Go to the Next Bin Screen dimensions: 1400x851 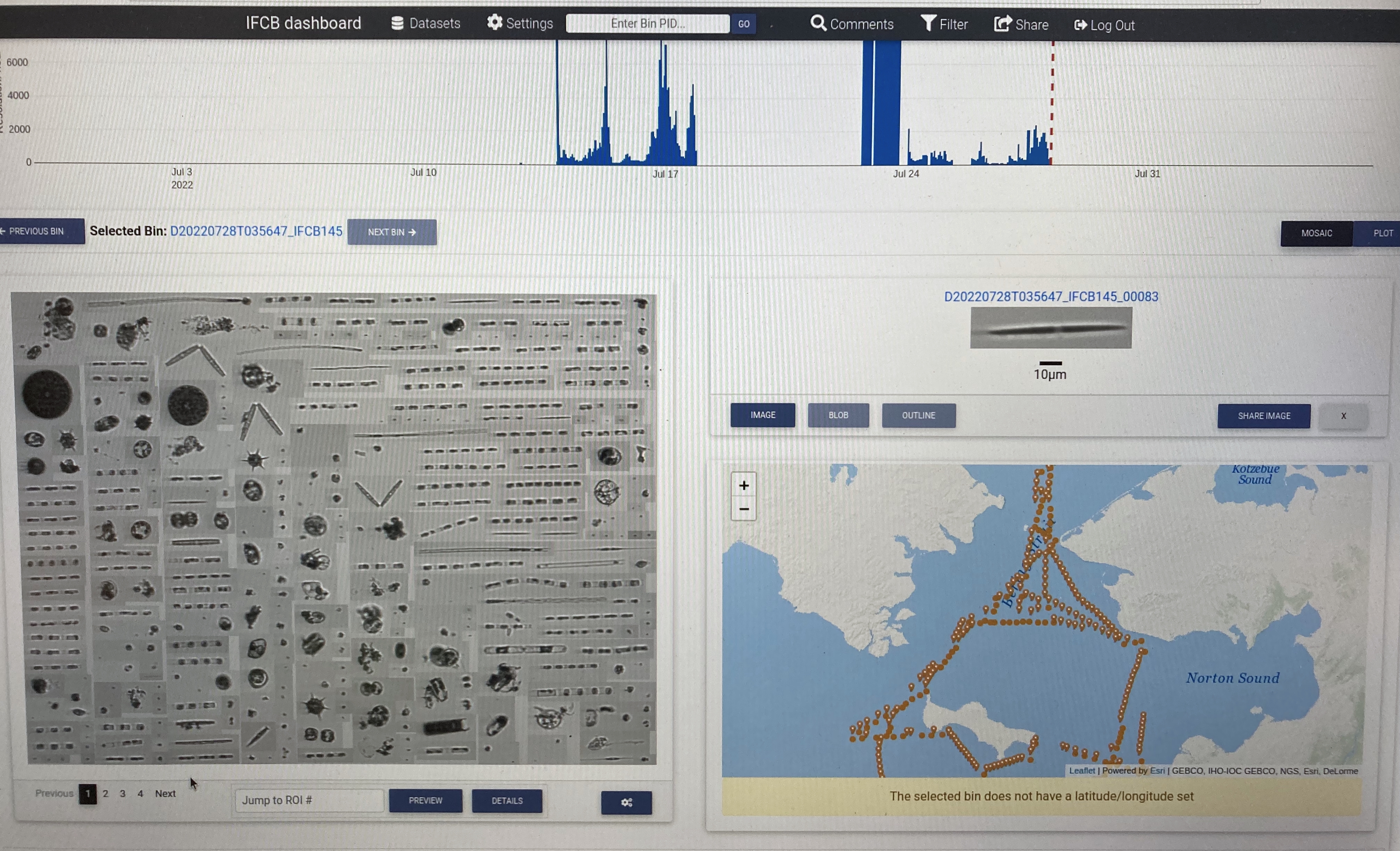click(391, 232)
